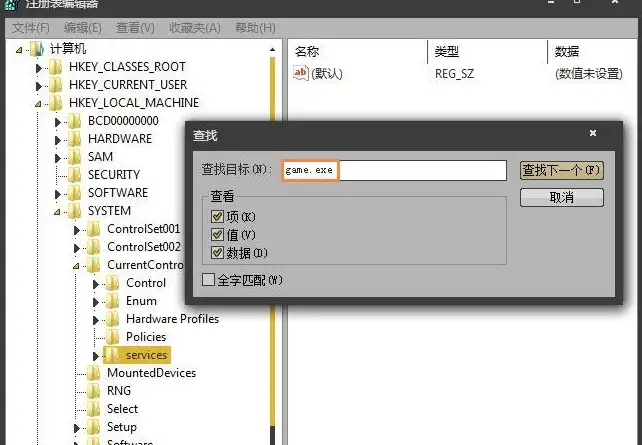Image resolution: width=642 pixels, height=445 pixels.
Task: Select the HKEY_CLASSES_ROOT folder icon
Action: click(x=55, y=67)
